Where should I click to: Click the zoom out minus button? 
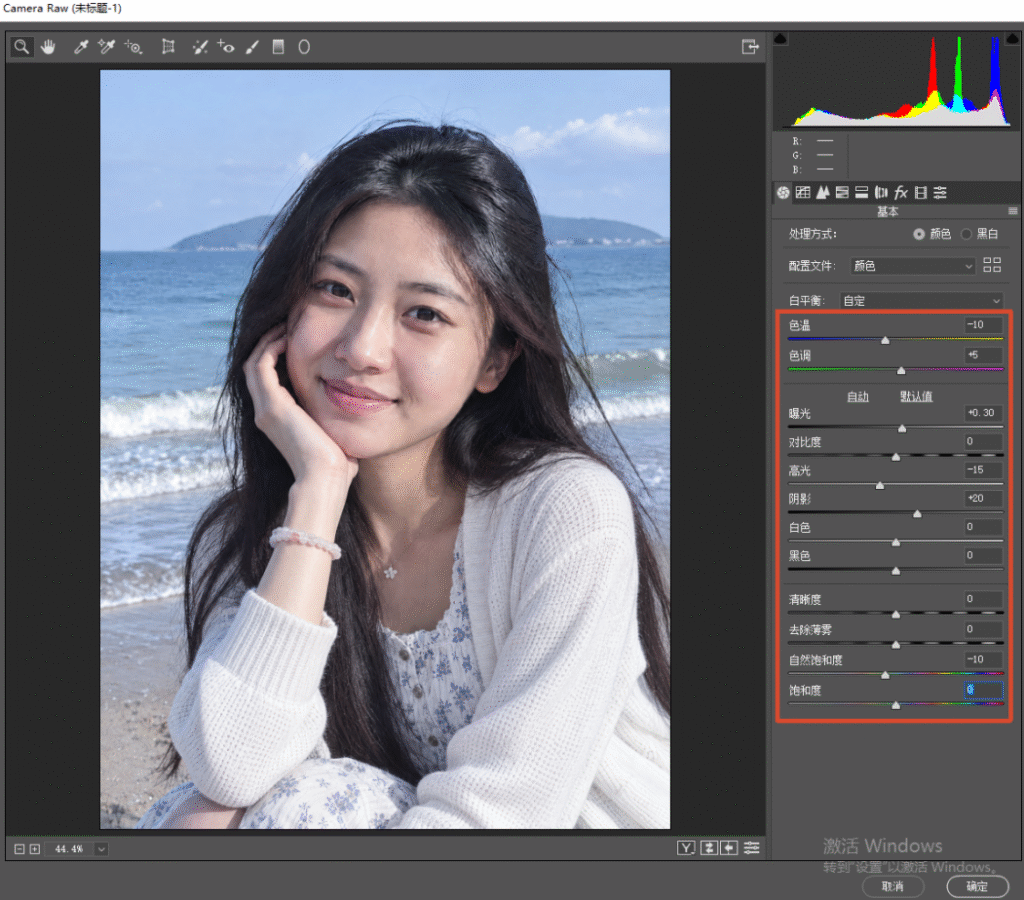pos(19,849)
